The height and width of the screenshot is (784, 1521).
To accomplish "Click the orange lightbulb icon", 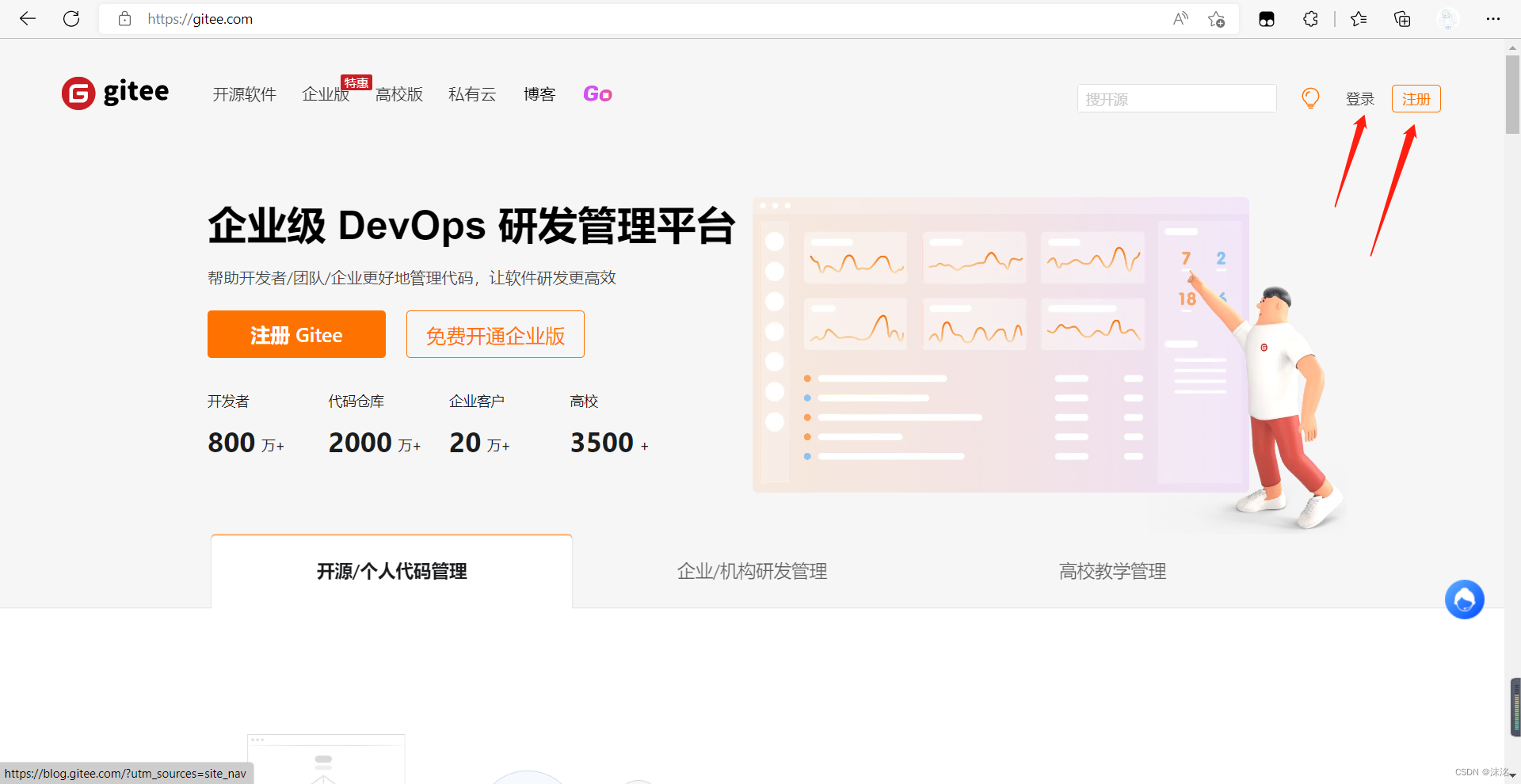I will [1310, 98].
